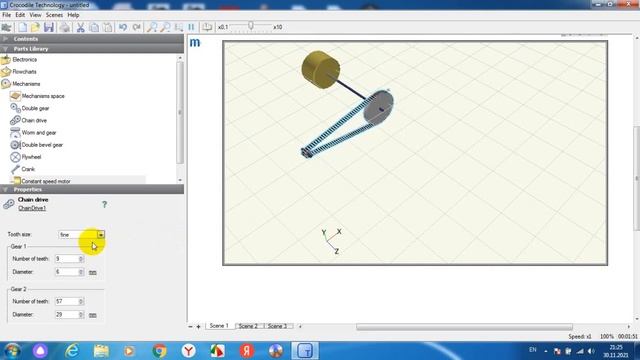Open the Scenes menu

click(x=54, y=15)
